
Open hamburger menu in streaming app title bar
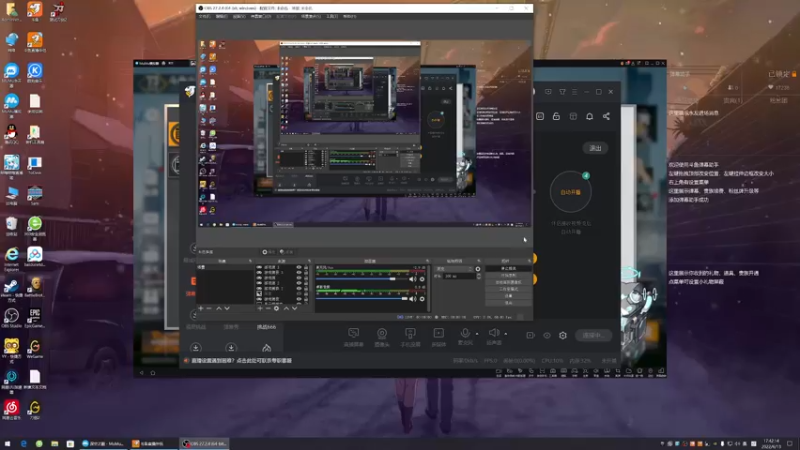[574, 92]
